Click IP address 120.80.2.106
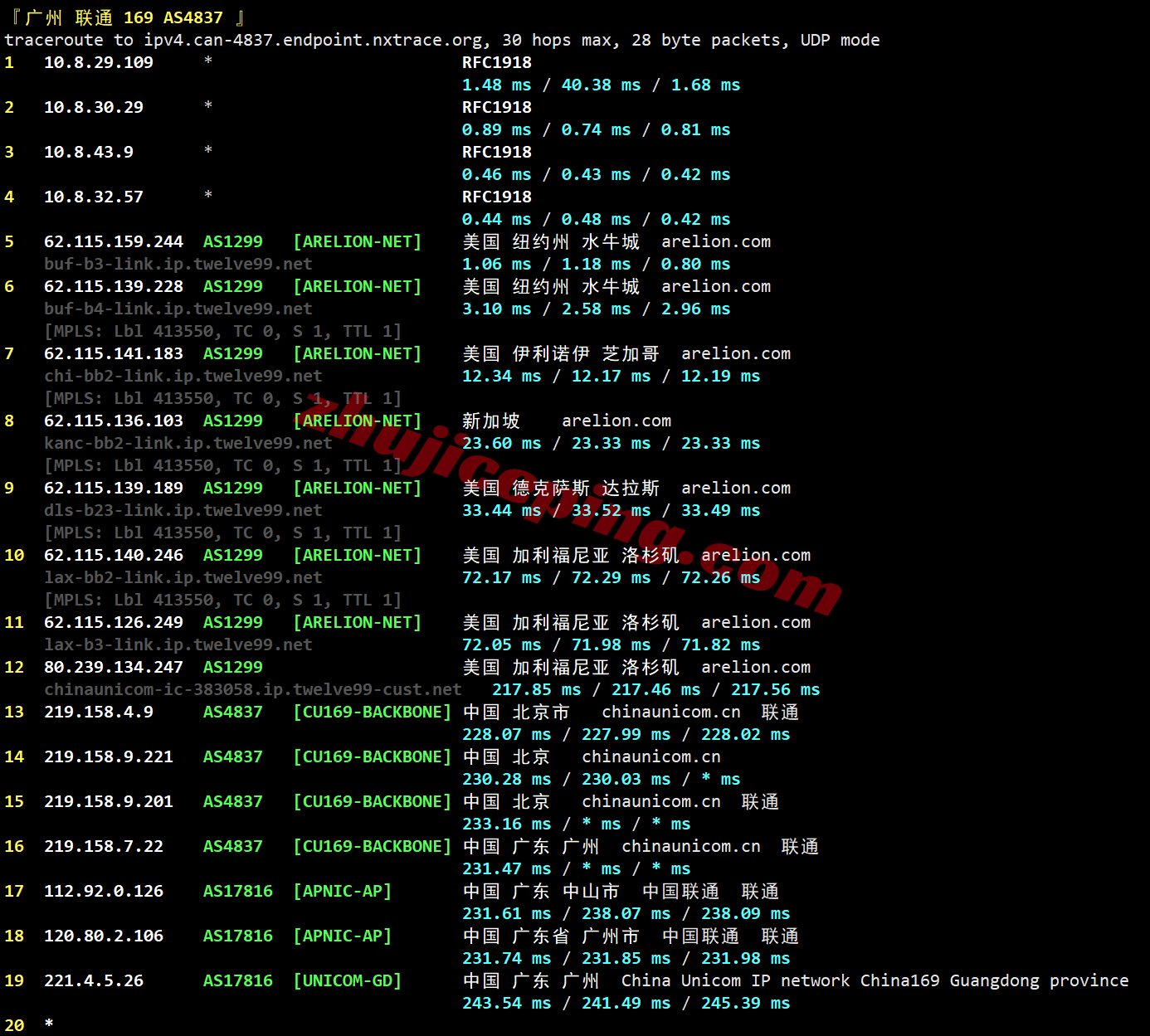 click(104, 936)
